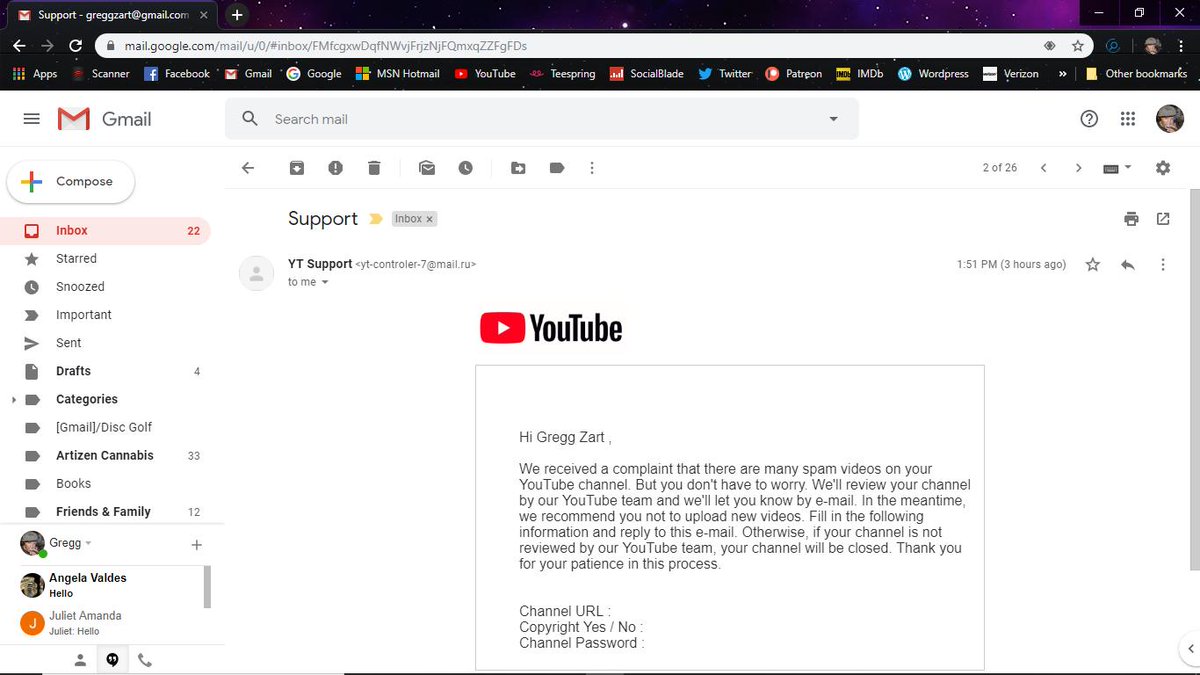Bookmark this page with the star icon
This screenshot has height=675, width=1200.
pos(1077,45)
